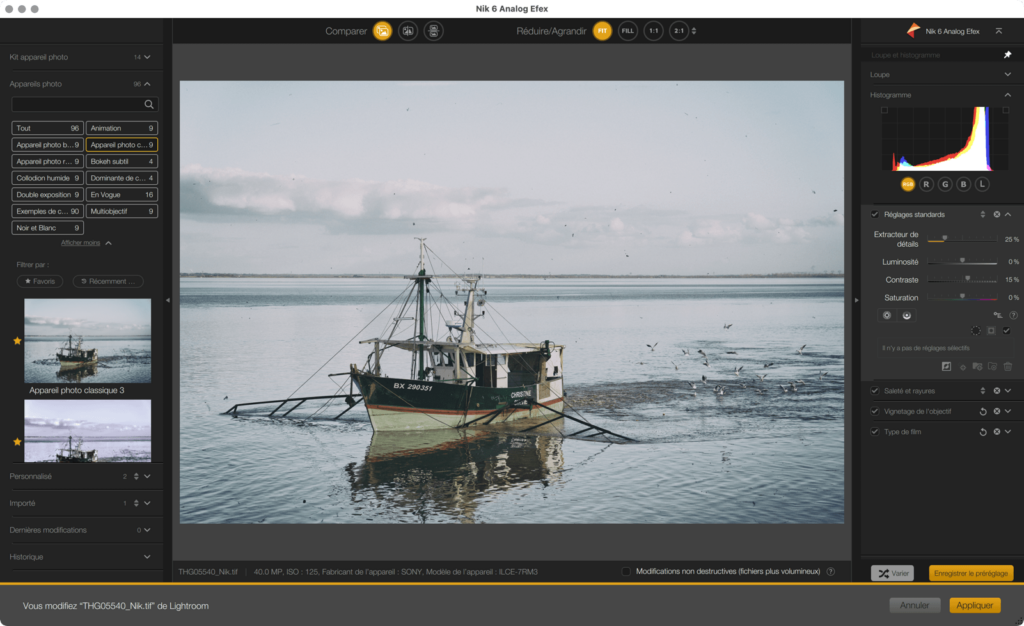
Task: Toggle histogram shadow clipping indicator
Action: click(x=884, y=110)
